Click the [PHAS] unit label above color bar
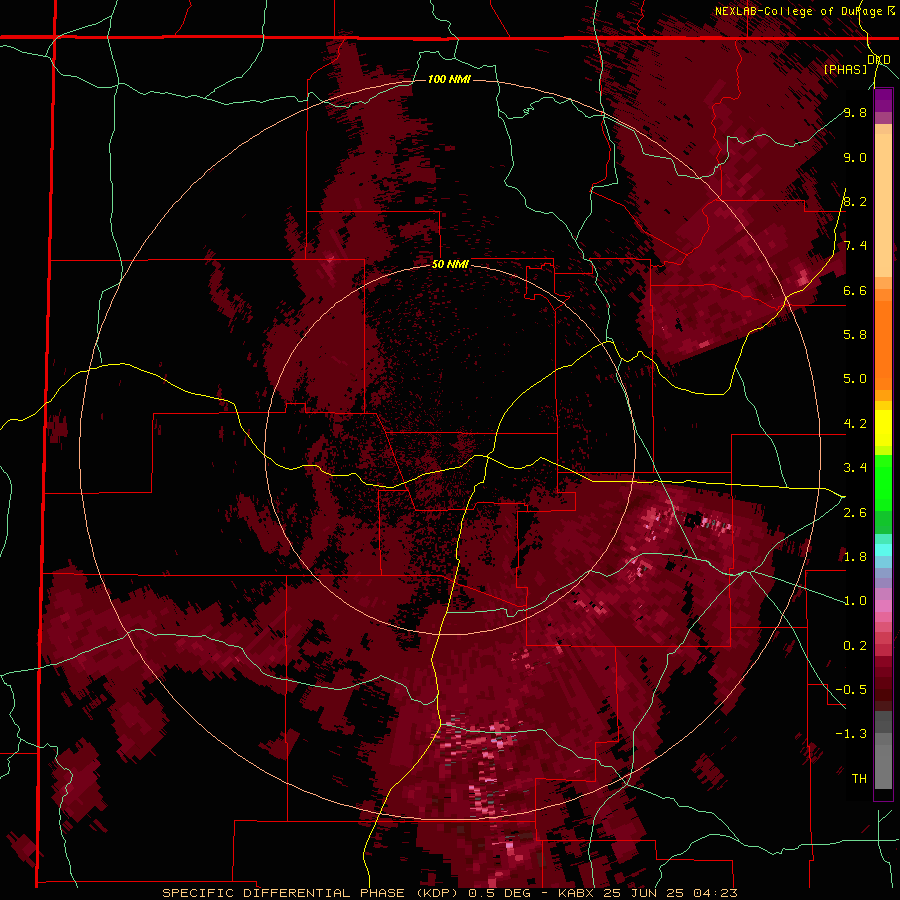The width and height of the screenshot is (900, 900). pos(845,69)
